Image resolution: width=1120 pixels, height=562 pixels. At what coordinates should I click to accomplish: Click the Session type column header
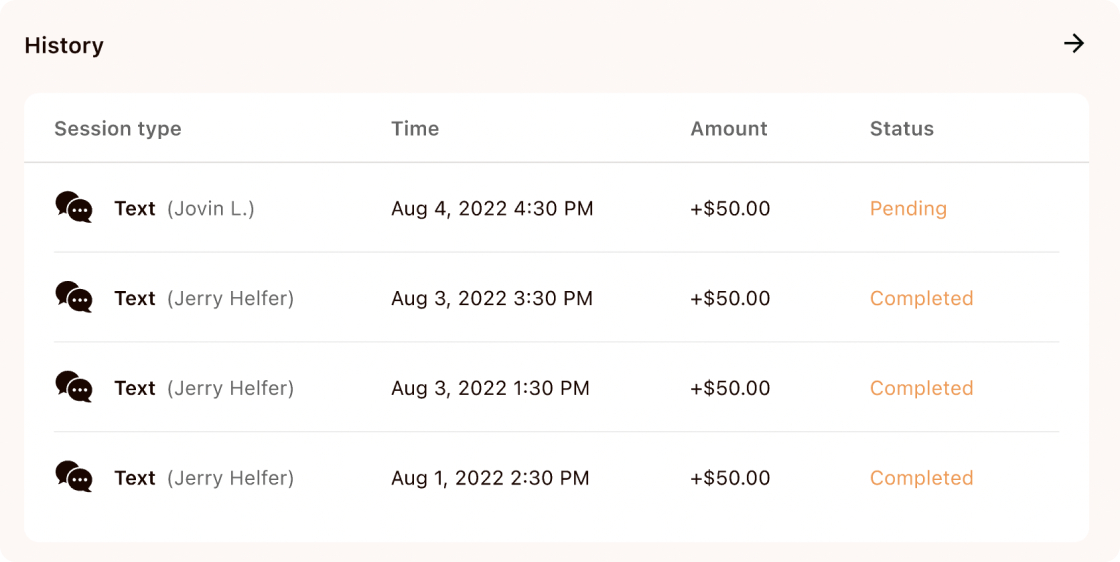[118, 129]
